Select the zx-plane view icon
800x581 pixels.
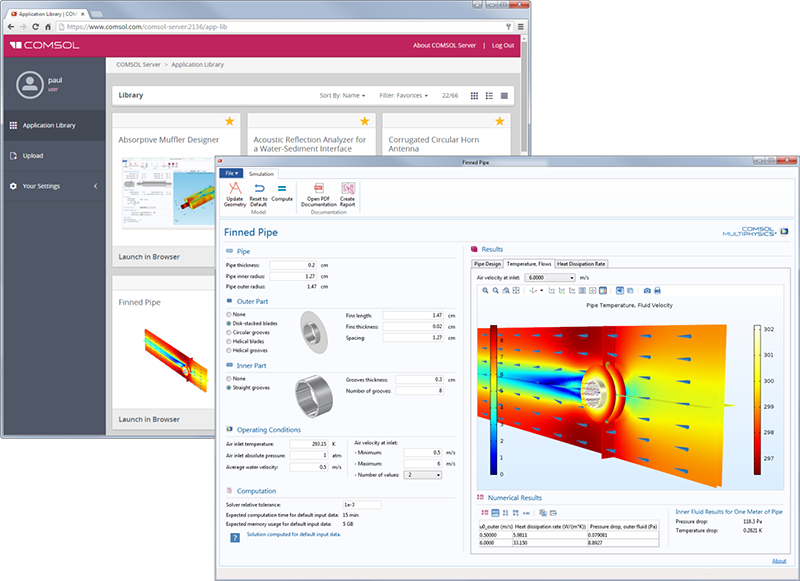click(x=572, y=290)
